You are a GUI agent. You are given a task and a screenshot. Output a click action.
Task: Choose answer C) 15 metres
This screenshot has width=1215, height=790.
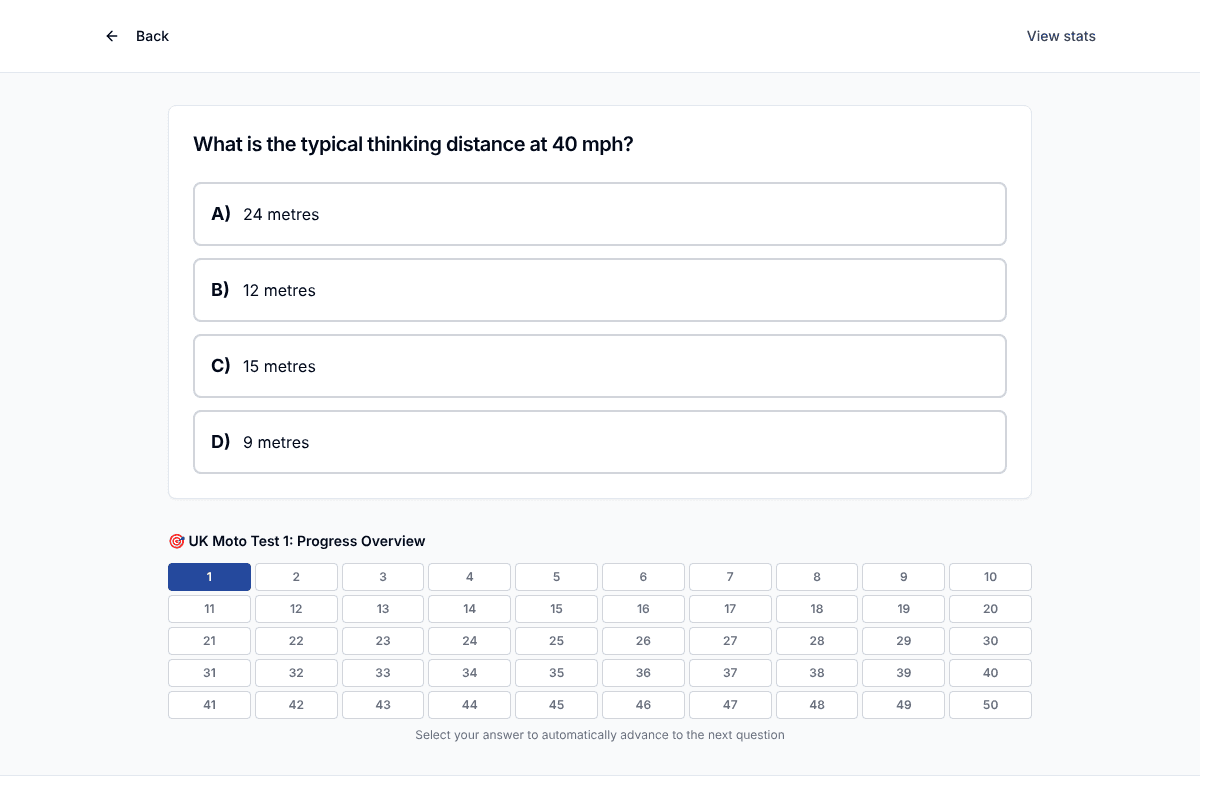click(600, 366)
